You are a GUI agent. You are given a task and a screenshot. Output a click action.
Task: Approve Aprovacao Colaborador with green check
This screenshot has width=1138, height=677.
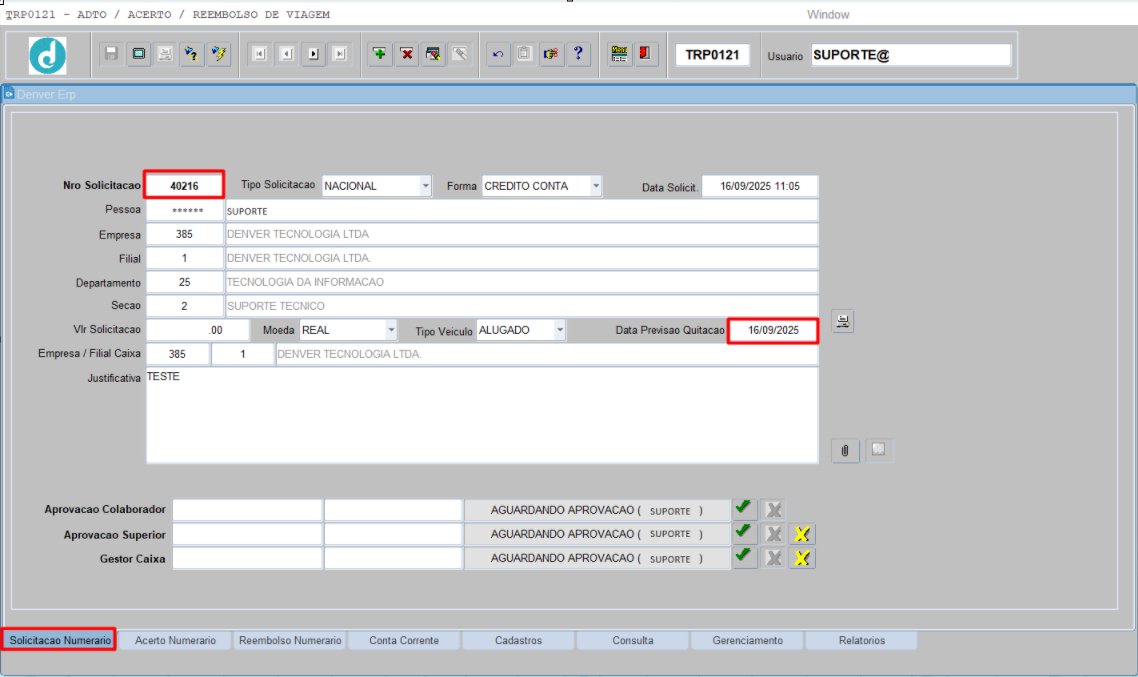(x=744, y=508)
